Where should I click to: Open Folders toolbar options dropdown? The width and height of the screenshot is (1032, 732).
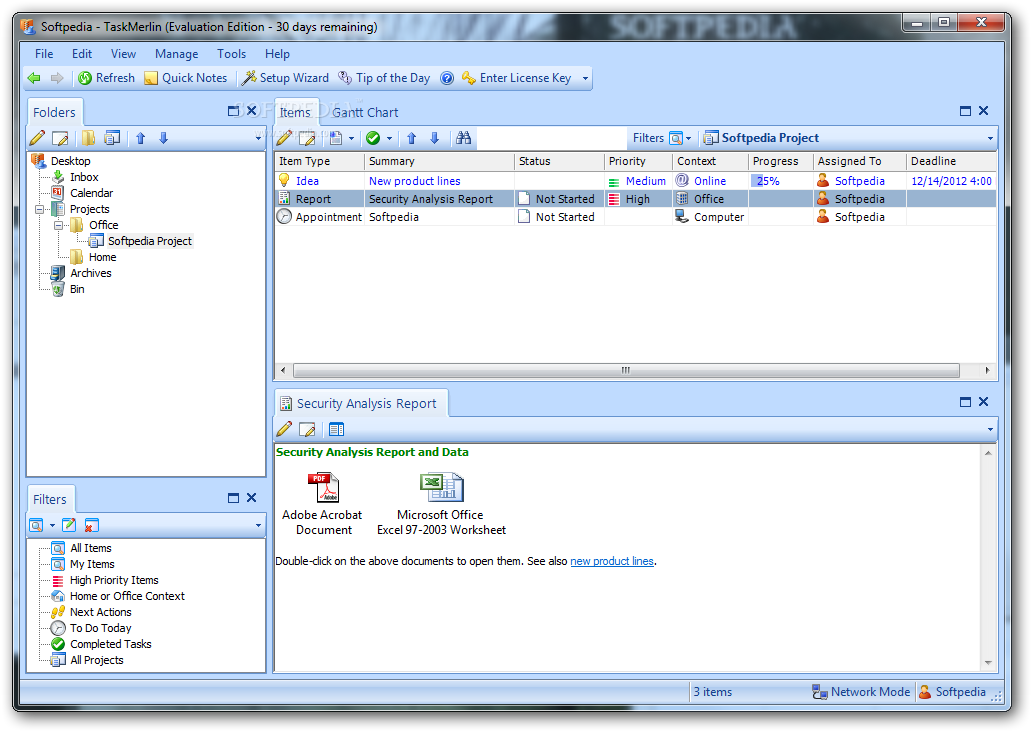[258, 138]
